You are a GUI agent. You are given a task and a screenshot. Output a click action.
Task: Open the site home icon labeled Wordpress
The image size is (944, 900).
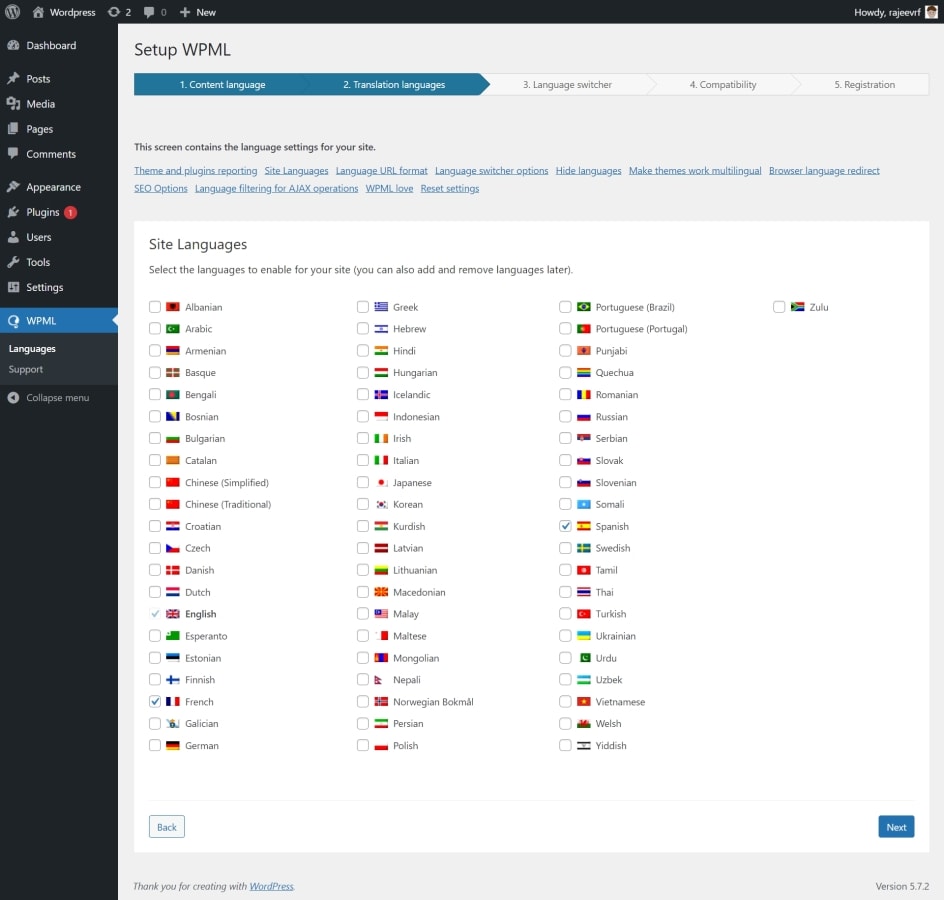pos(39,12)
